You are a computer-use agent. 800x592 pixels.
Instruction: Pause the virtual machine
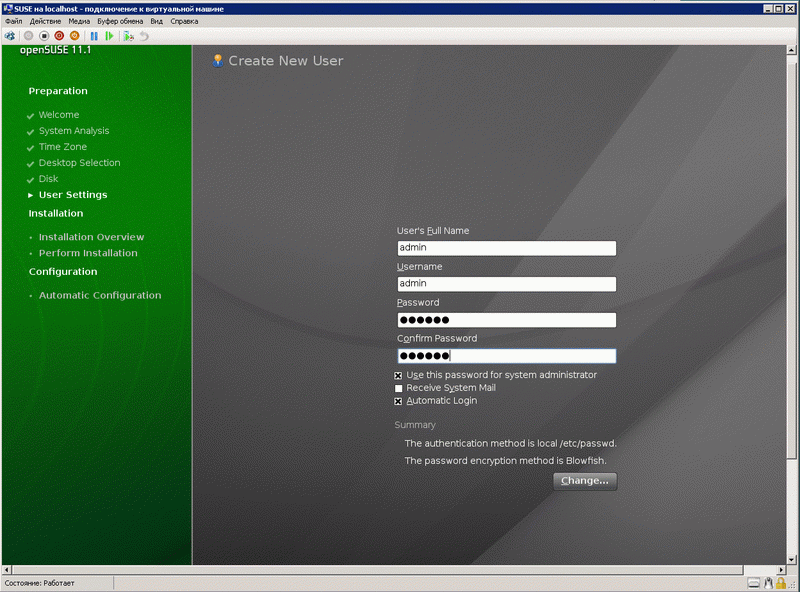coord(94,36)
